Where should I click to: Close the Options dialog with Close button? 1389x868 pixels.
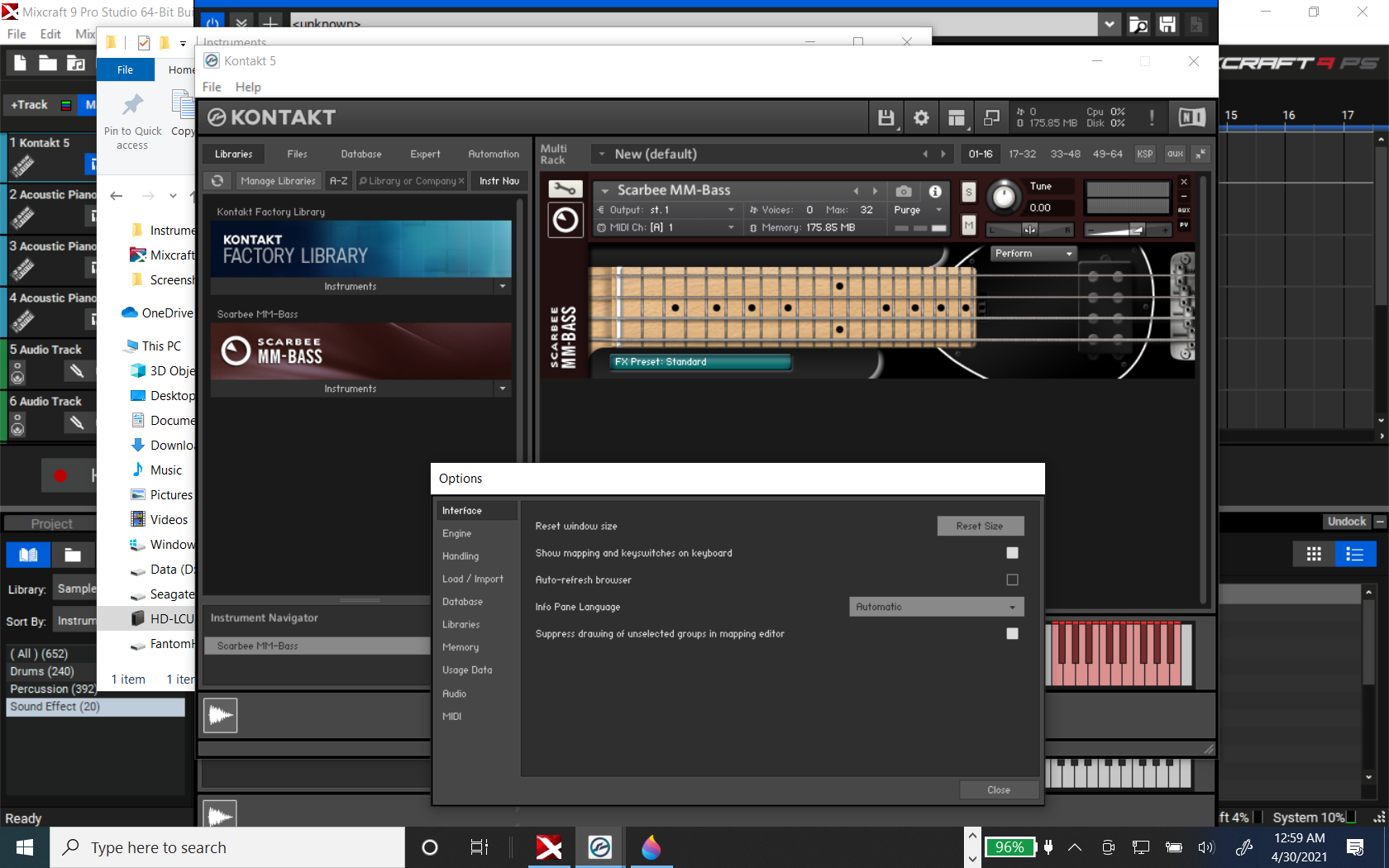pos(999,790)
